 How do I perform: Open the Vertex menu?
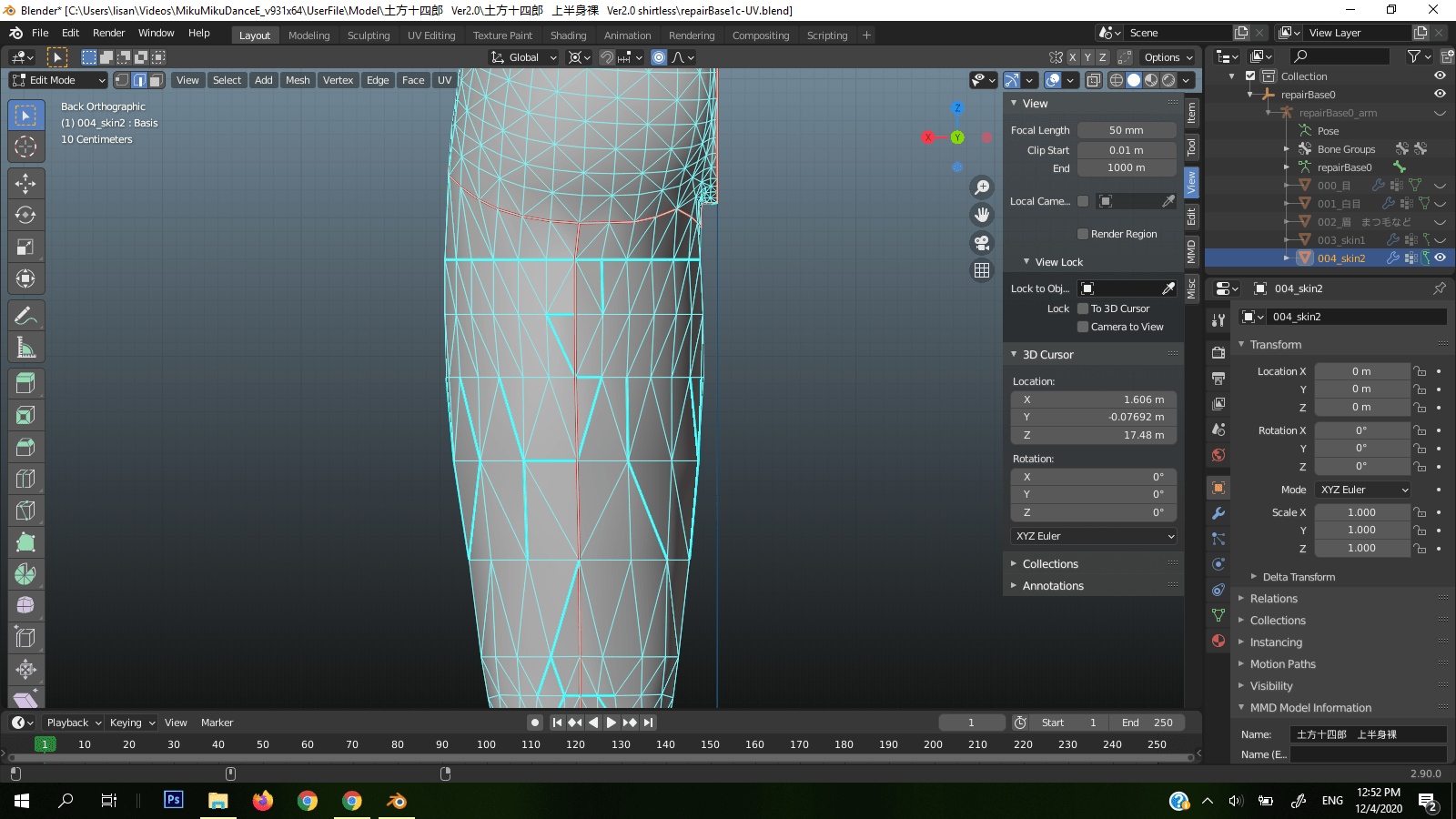338,80
